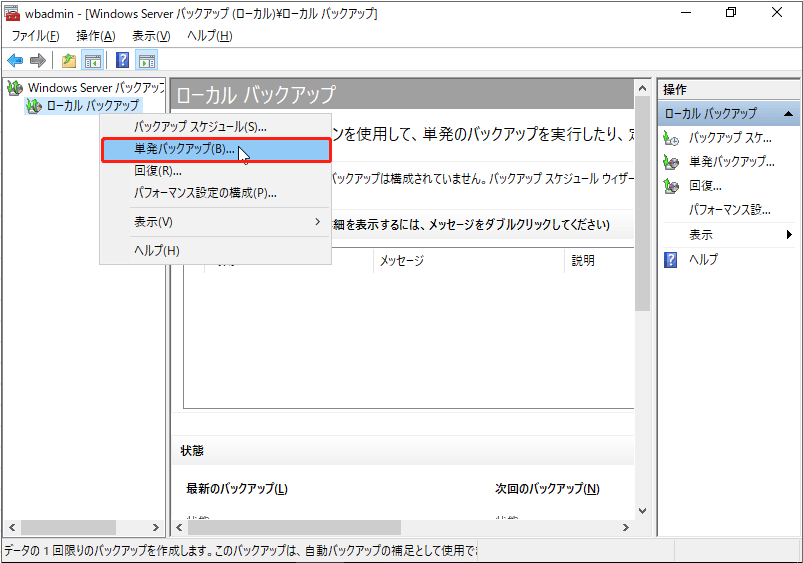Screen dimensions: 803x563
Task: Click the Forward arrow toolbar icon
Action: pyautogui.click(x=38, y=60)
